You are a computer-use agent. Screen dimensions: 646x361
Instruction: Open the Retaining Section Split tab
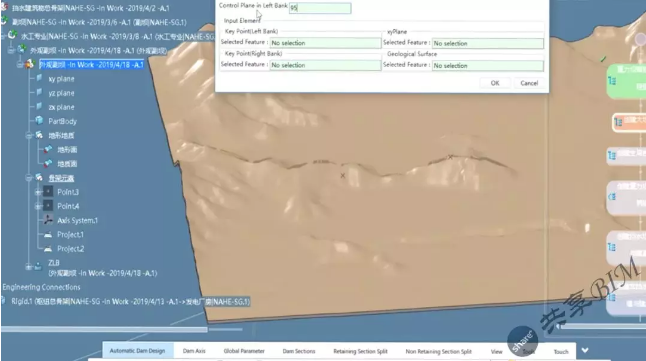pyautogui.click(x=360, y=352)
